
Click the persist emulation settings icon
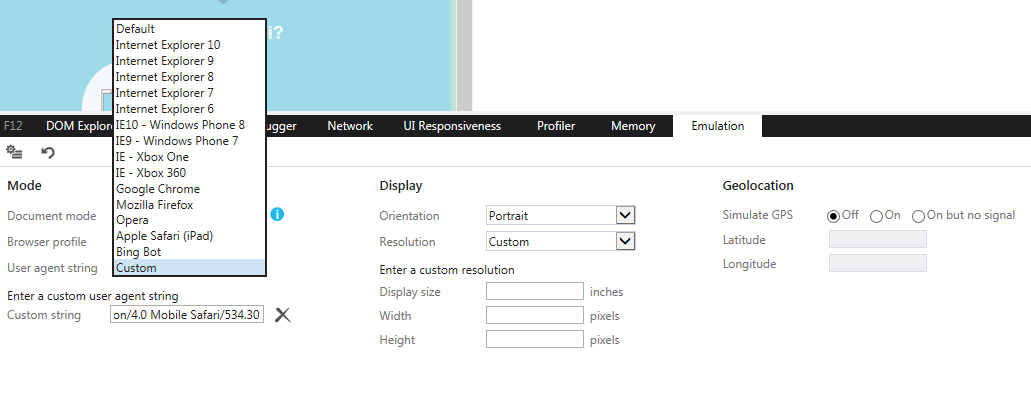15,152
